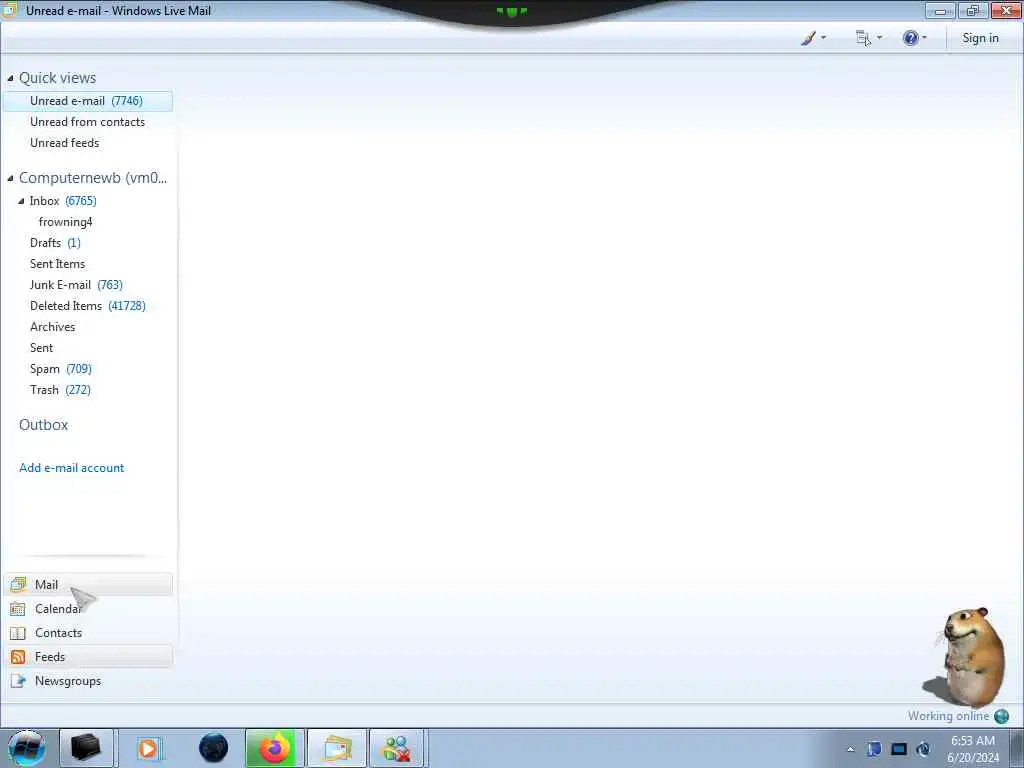Switch to Calendar view
The height and width of the screenshot is (768, 1024).
(x=89, y=609)
